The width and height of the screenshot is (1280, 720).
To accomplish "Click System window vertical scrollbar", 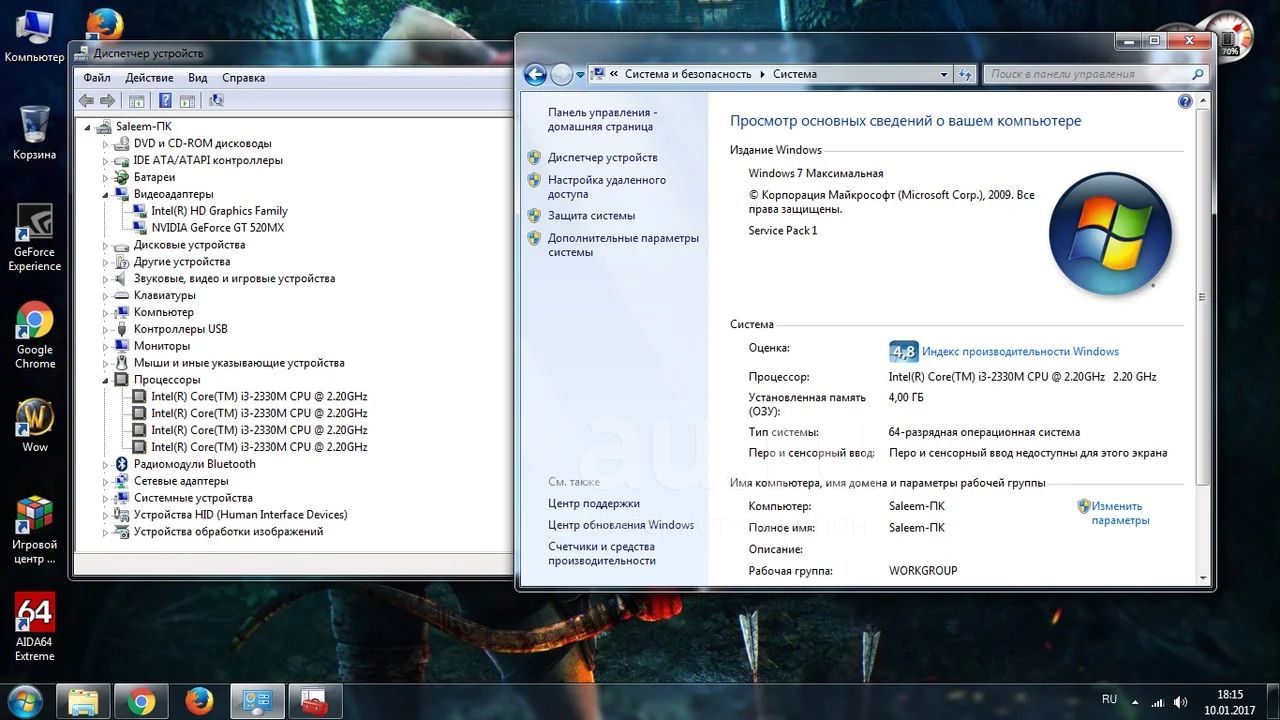I will [x=1203, y=340].
